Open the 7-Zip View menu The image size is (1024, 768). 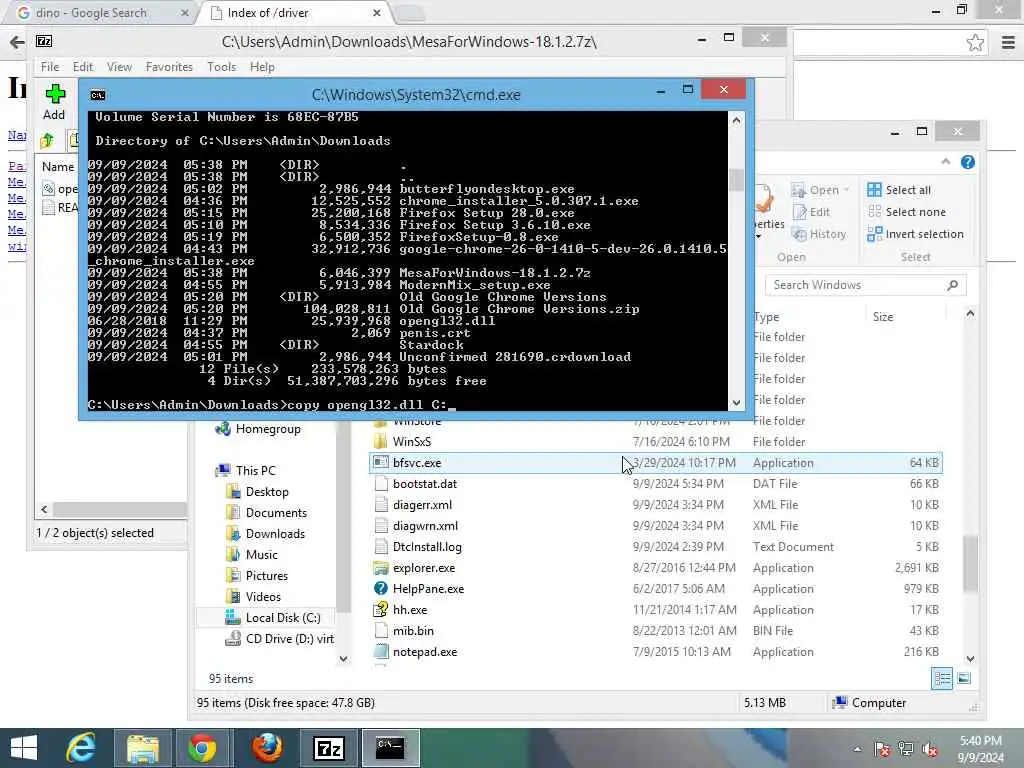[120, 67]
